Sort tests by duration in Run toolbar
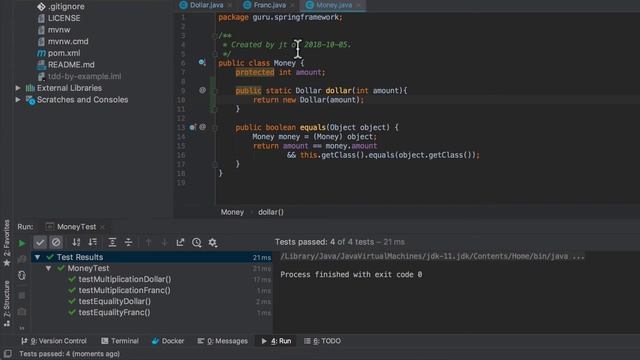This screenshot has width=640, height=360. pyautogui.click(x=93, y=242)
